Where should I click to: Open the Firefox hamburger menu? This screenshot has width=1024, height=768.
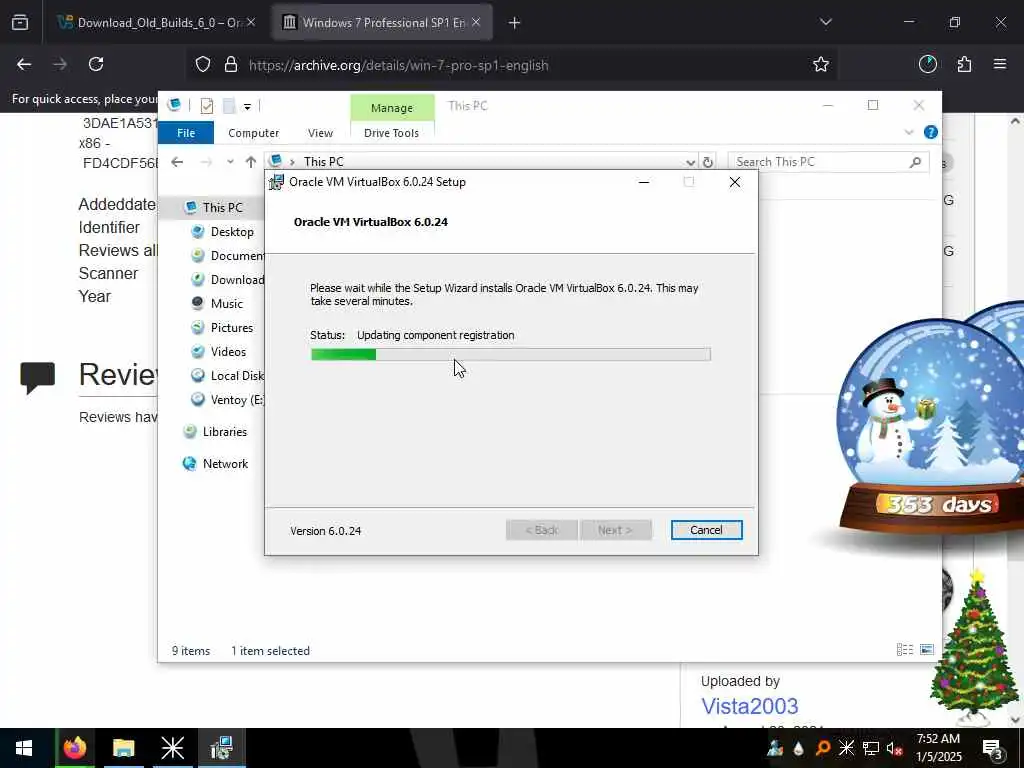1000,65
